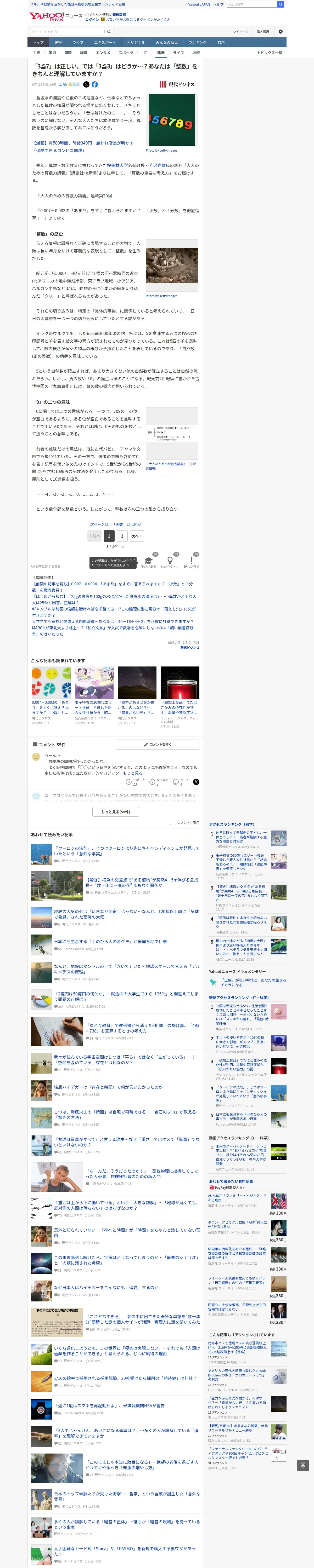This screenshot has width=314, height=1568.
Task: Click the 現代ビジネス publisher logo
Action: pyautogui.click(x=177, y=85)
